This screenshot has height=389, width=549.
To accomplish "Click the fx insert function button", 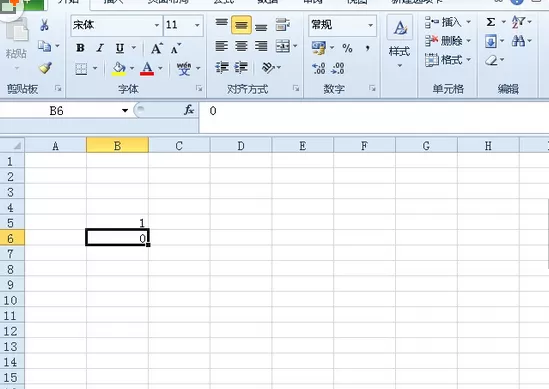I will point(189,110).
